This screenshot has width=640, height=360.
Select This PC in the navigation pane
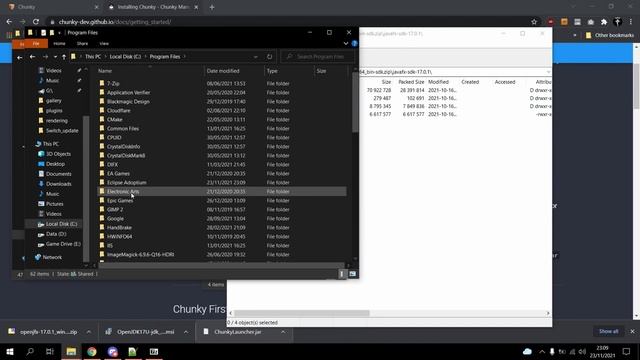click(x=51, y=144)
